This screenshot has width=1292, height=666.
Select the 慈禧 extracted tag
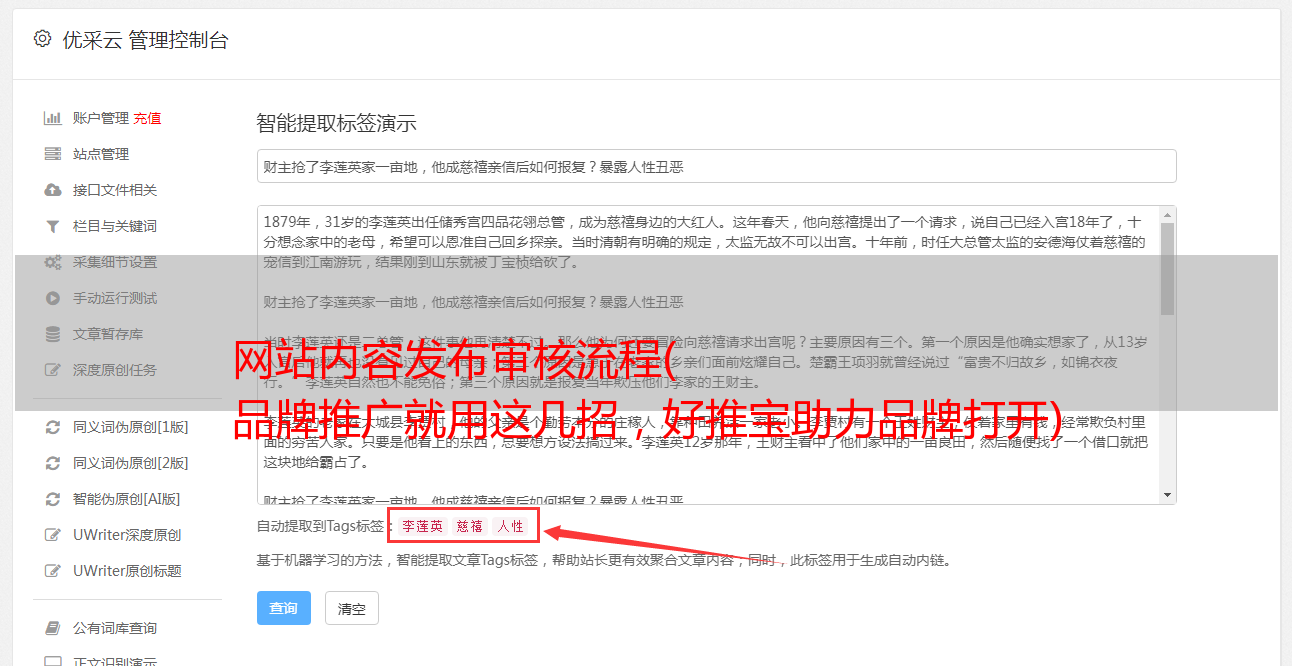(470, 526)
